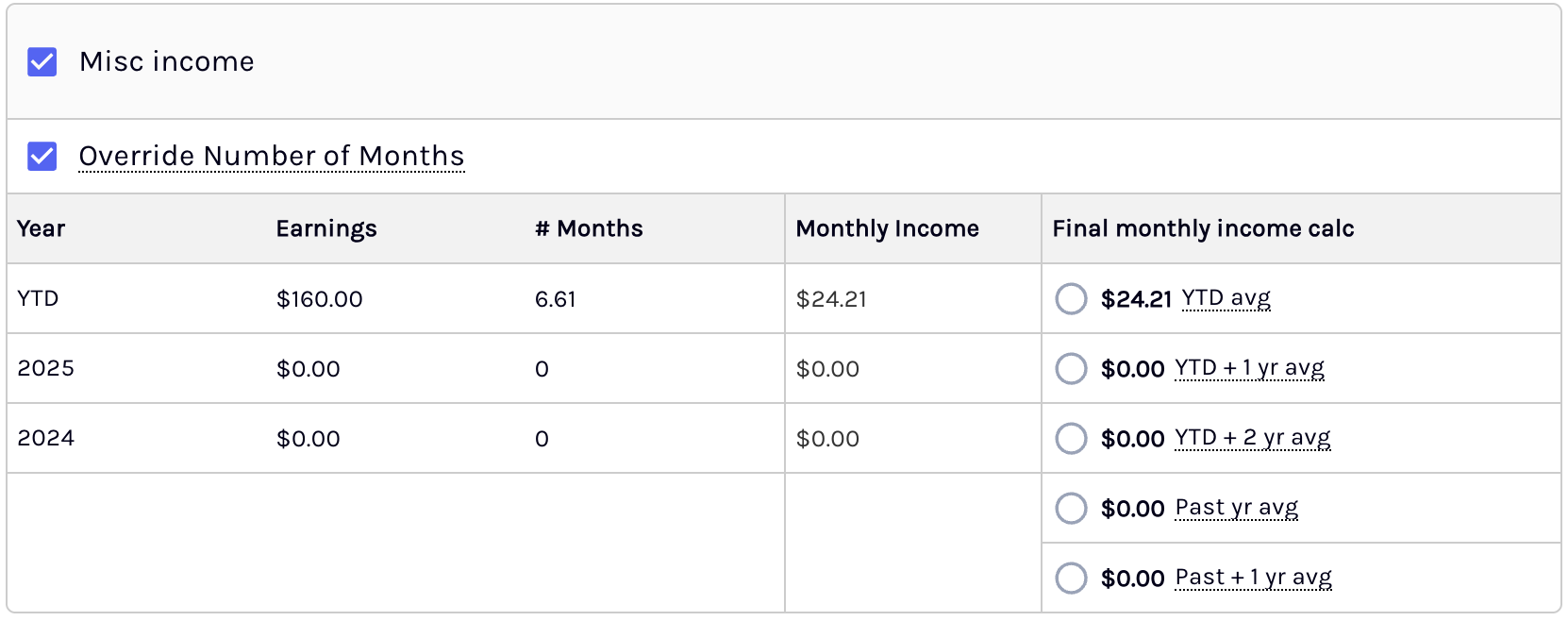
Task: Choose the YTD + 2 yr avg radio button
Action: tap(1071, 438)
